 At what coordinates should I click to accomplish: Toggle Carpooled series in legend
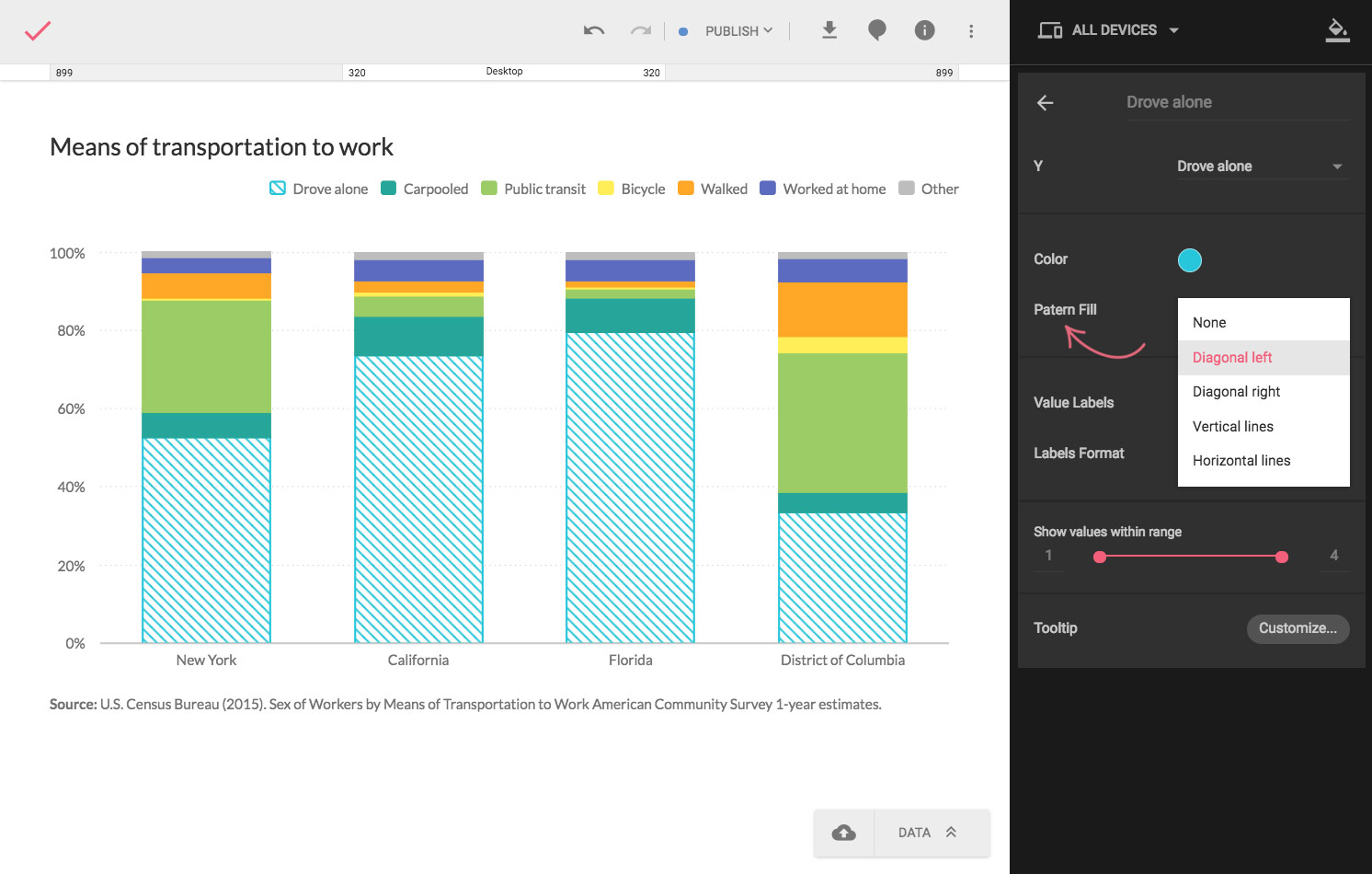click(425, 189)
